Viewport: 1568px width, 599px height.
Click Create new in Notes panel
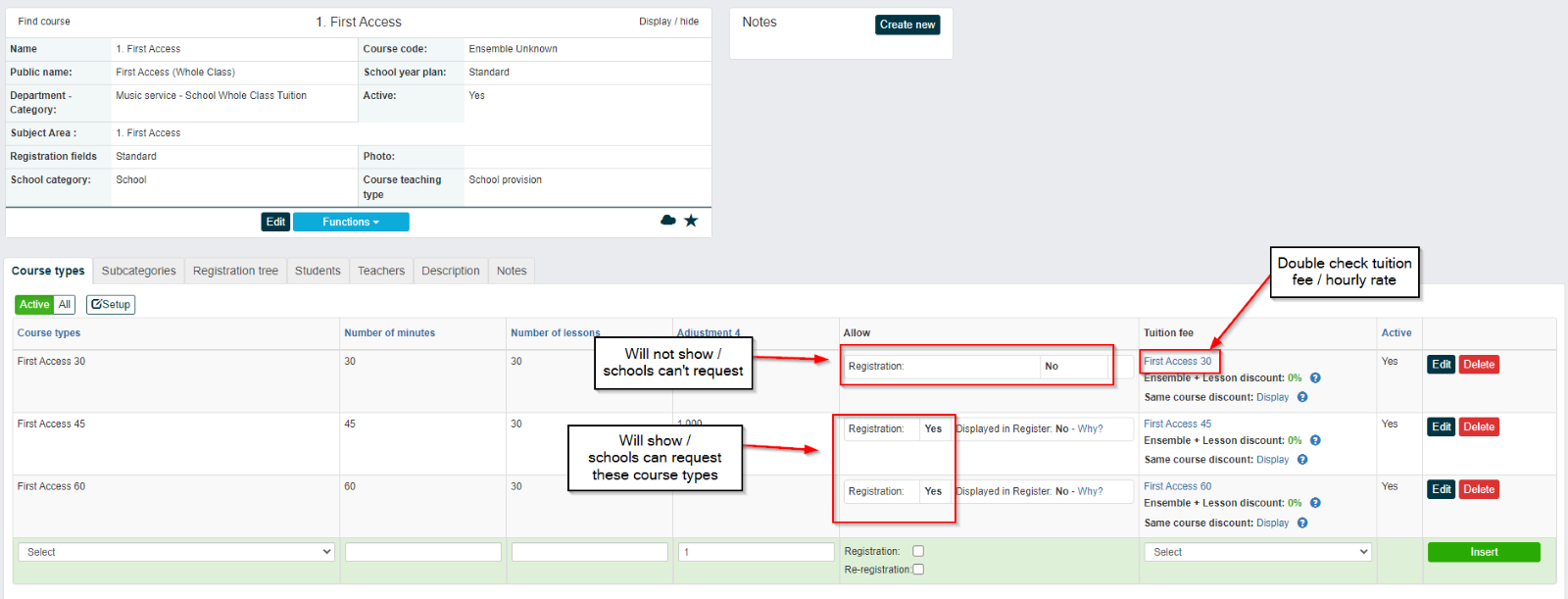[x=907, y=25]
